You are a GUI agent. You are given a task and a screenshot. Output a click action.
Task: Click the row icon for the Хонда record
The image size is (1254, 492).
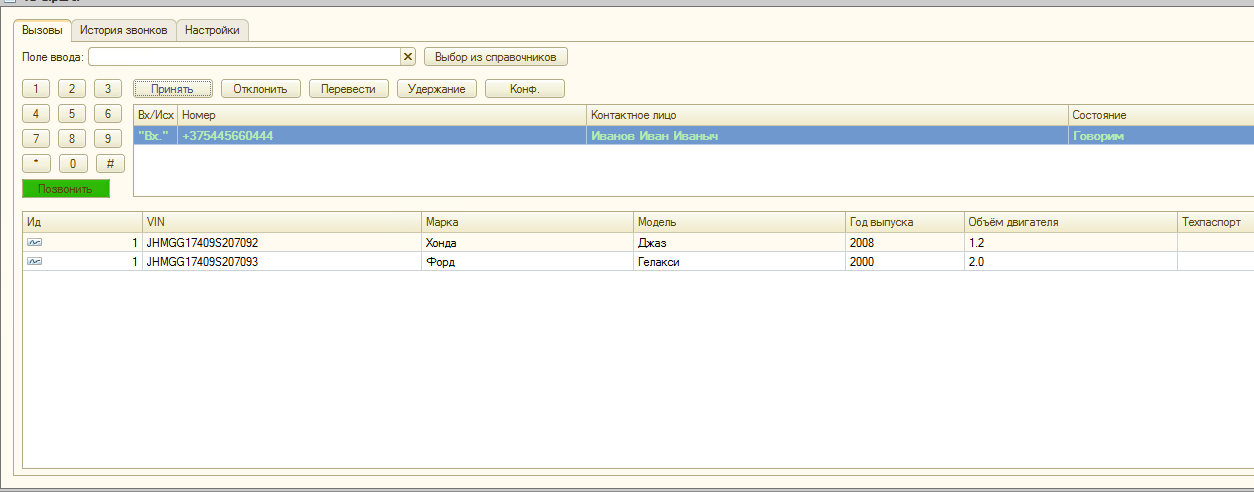point(34,243)
